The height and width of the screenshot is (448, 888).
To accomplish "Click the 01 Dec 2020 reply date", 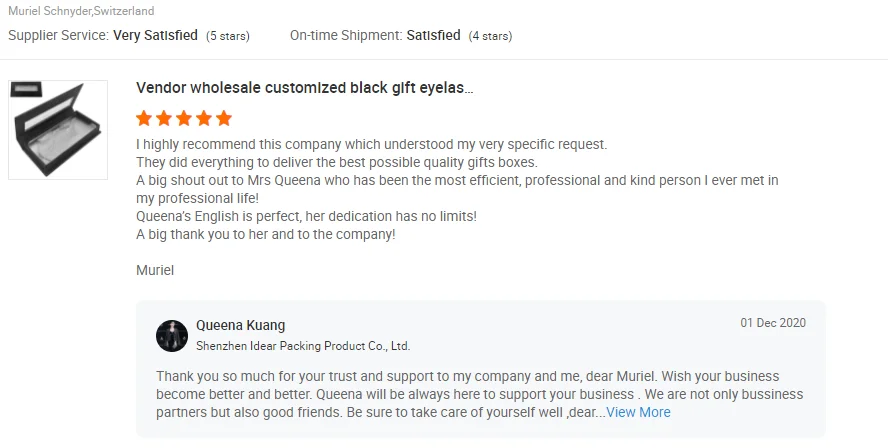I will coord(773,323).
